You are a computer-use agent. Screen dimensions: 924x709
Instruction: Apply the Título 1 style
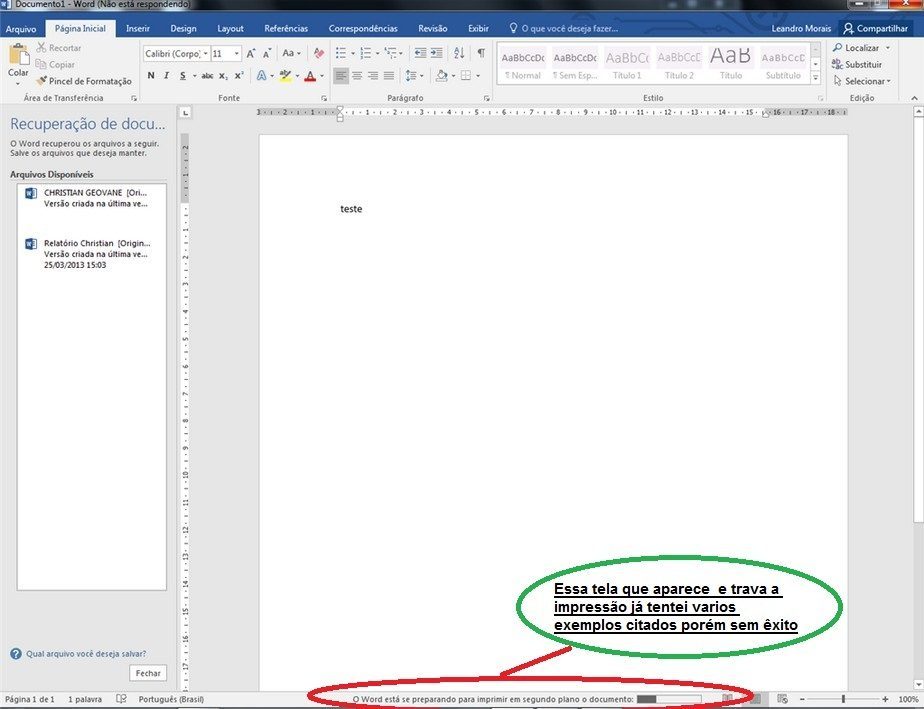point(627,64)
